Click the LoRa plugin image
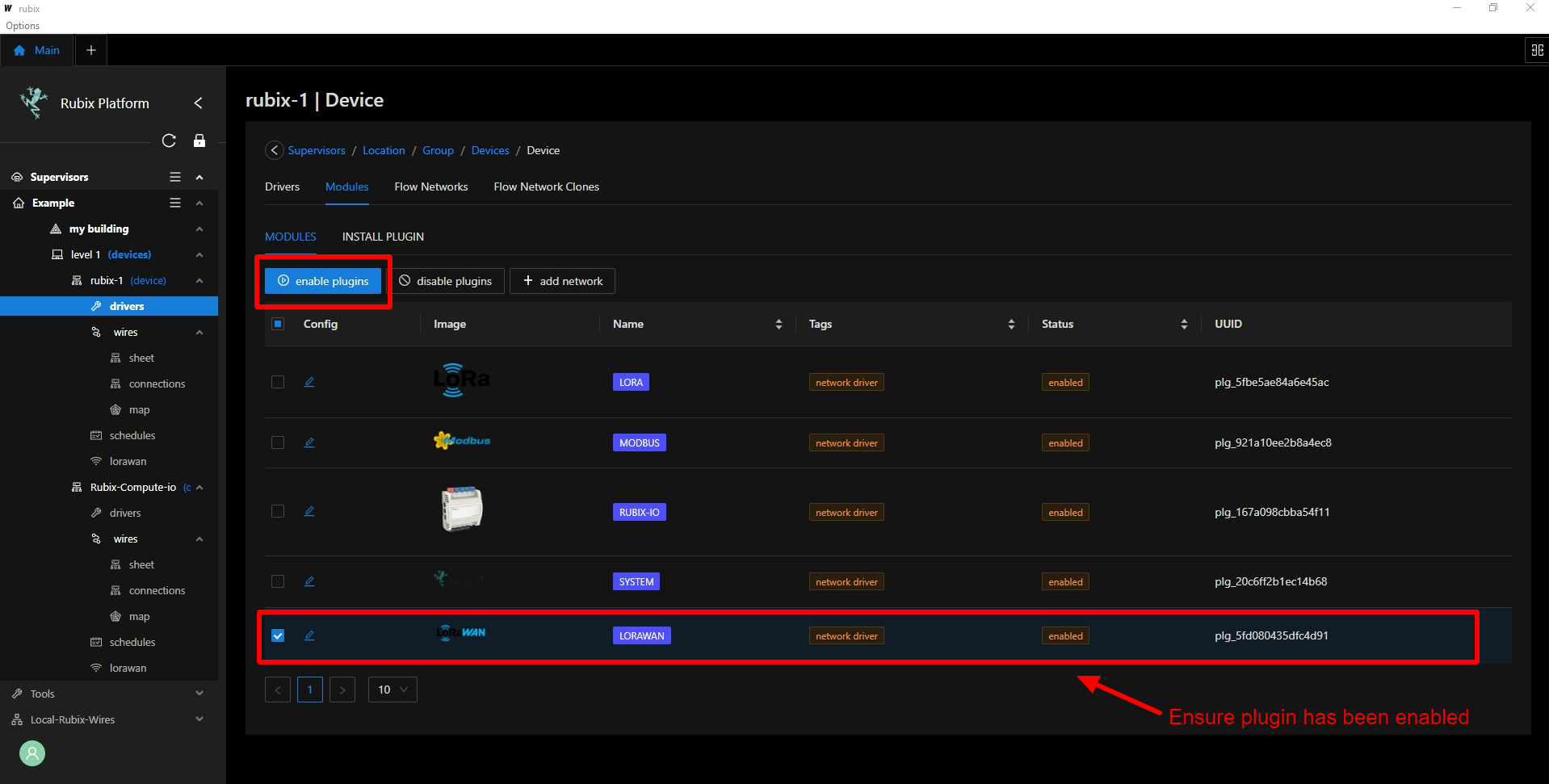This screenshot has height=784, width=1549. pyautogui.click(x=461, y=379)
